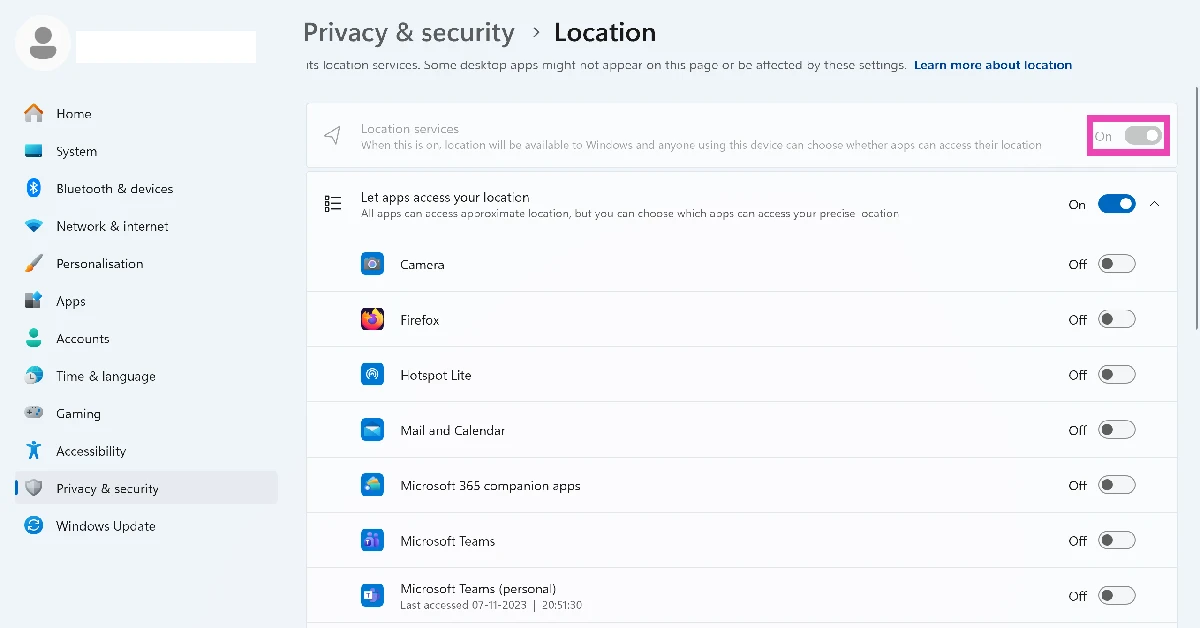Collapse the Let apps access location section

click(1155, 203)
